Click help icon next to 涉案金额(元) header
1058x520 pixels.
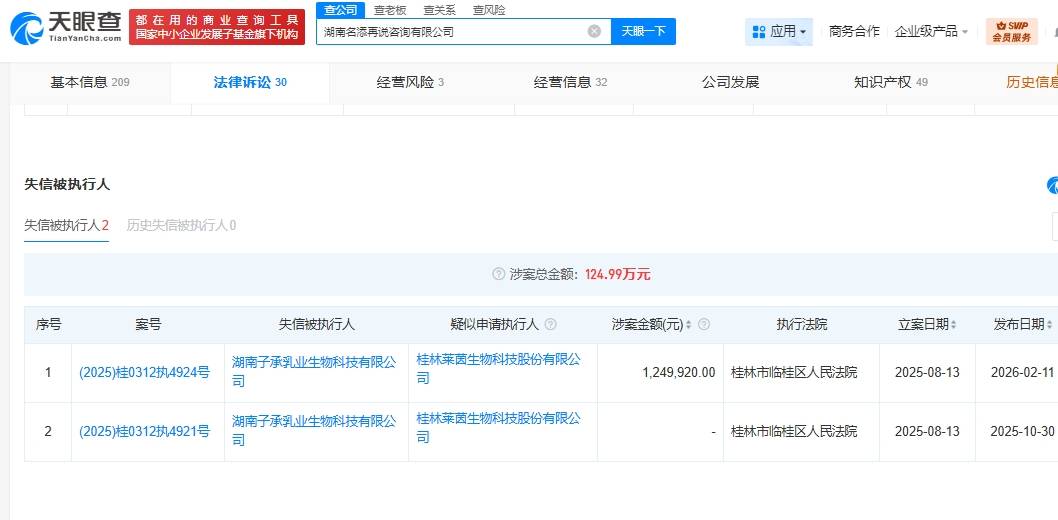coord(704,325)
